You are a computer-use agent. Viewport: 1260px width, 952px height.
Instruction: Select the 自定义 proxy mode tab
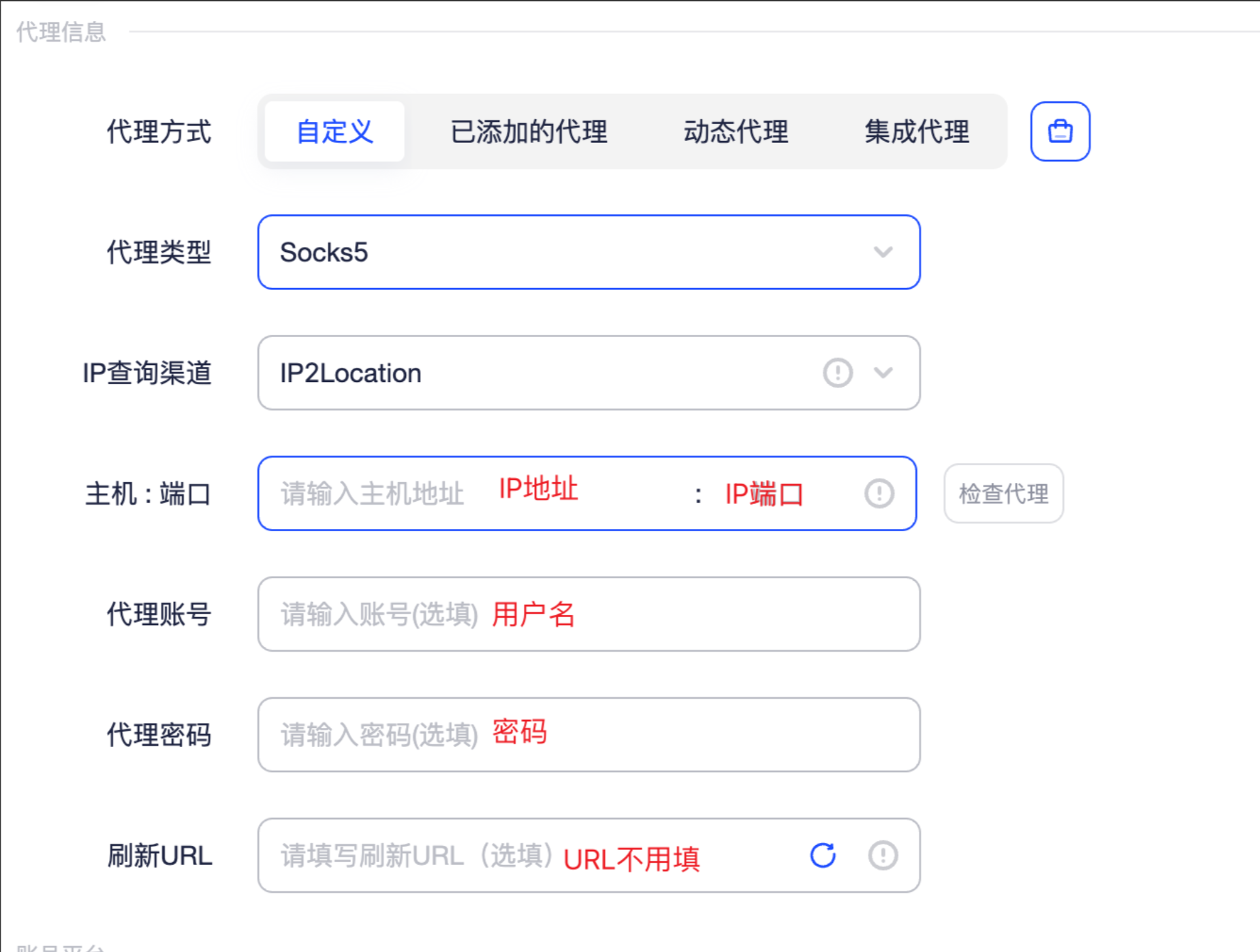(334, 131)
